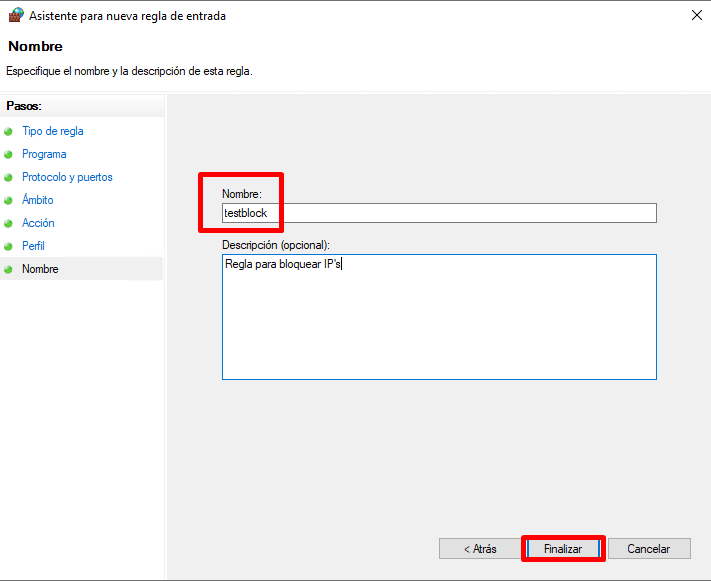Click inside the Descripción text area
The width and height of the screenshot is (711, 581).
(x=439, y=317)
